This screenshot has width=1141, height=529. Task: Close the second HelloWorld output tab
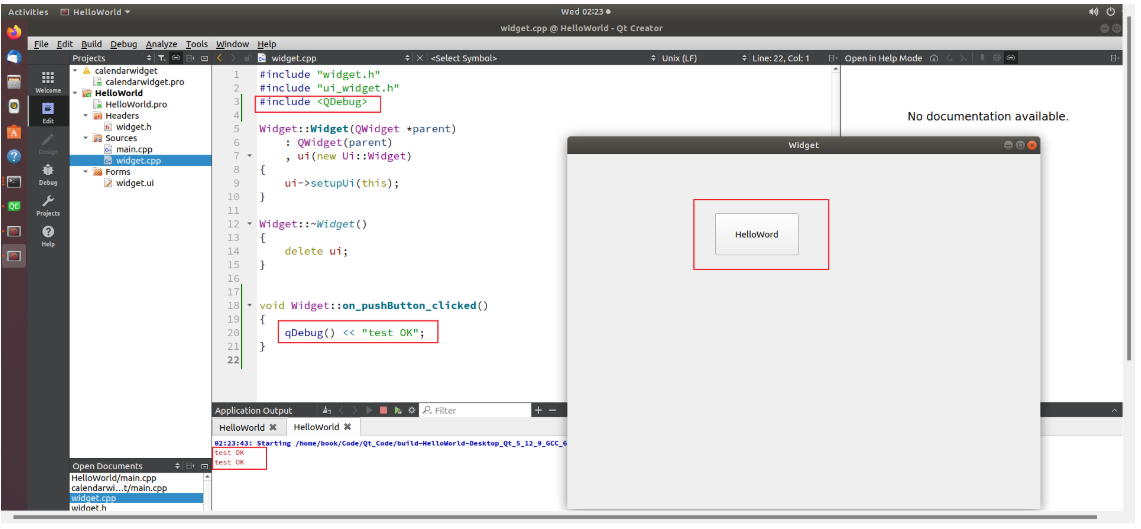click(348, 427)
